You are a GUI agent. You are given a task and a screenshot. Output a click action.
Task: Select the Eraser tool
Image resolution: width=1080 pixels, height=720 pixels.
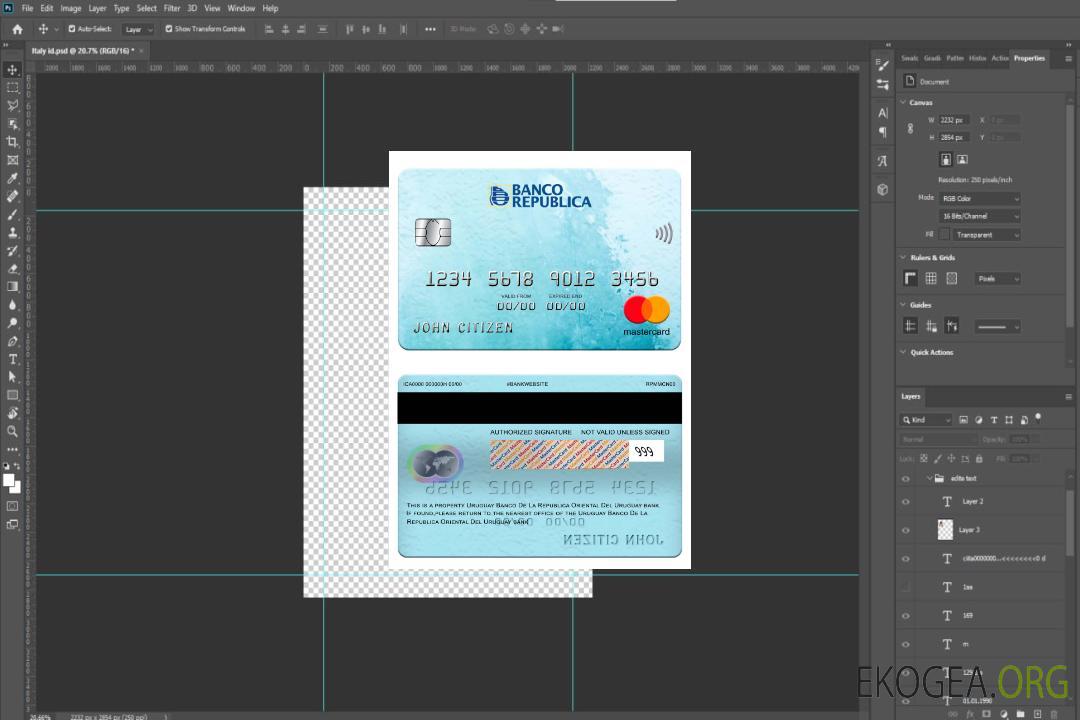12,269
